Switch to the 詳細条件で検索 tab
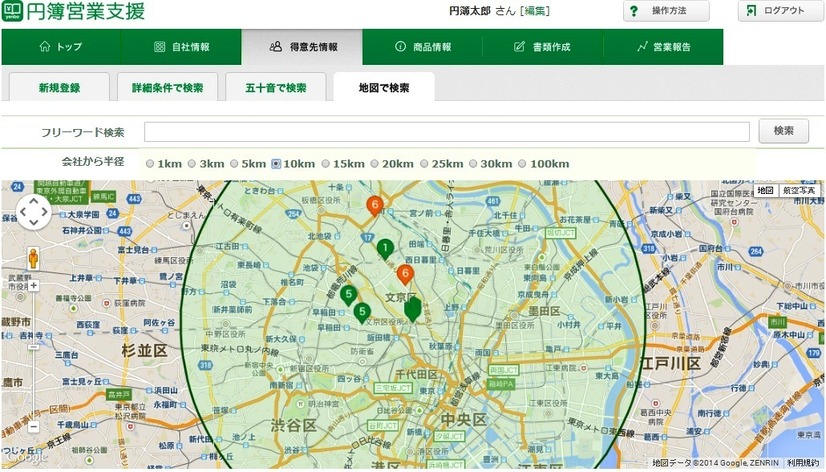826x472 pixels. click(168, 87)
